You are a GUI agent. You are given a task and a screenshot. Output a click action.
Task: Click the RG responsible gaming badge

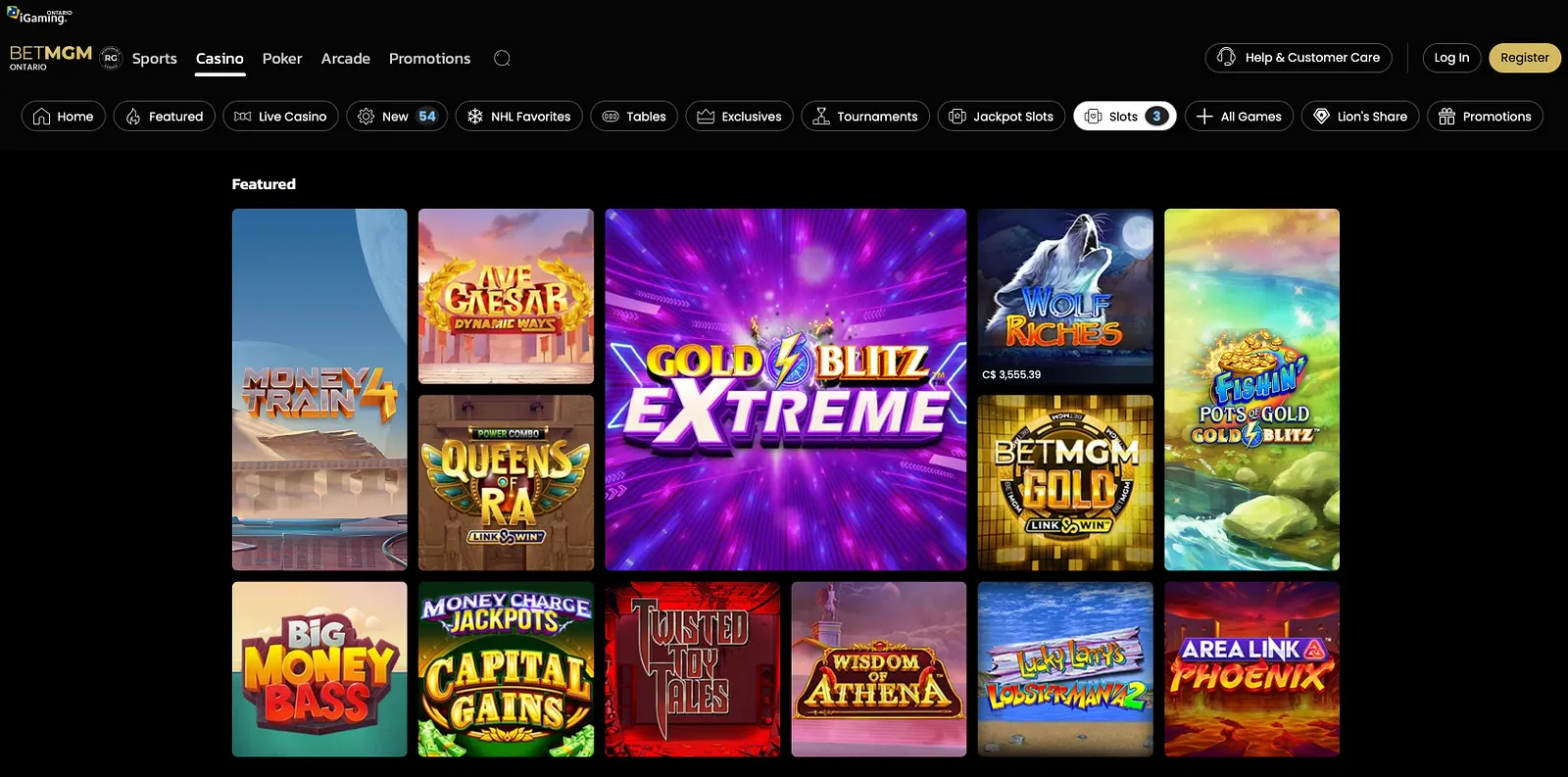[111, 58]
